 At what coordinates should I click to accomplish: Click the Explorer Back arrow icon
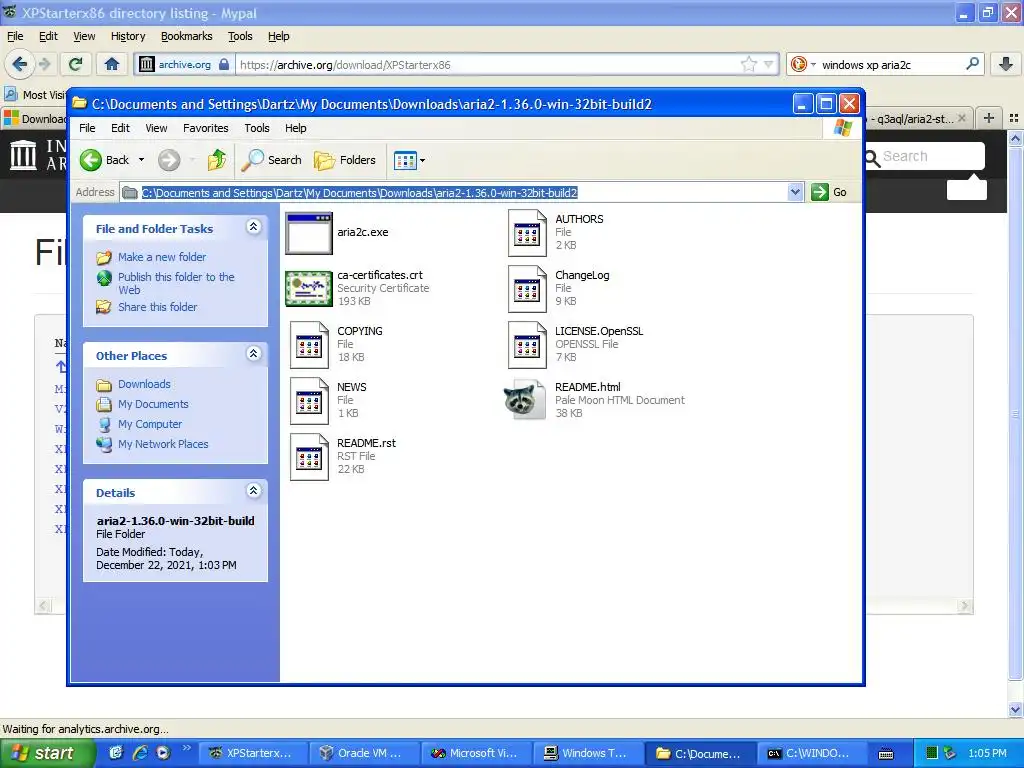[x=91, y=160]
